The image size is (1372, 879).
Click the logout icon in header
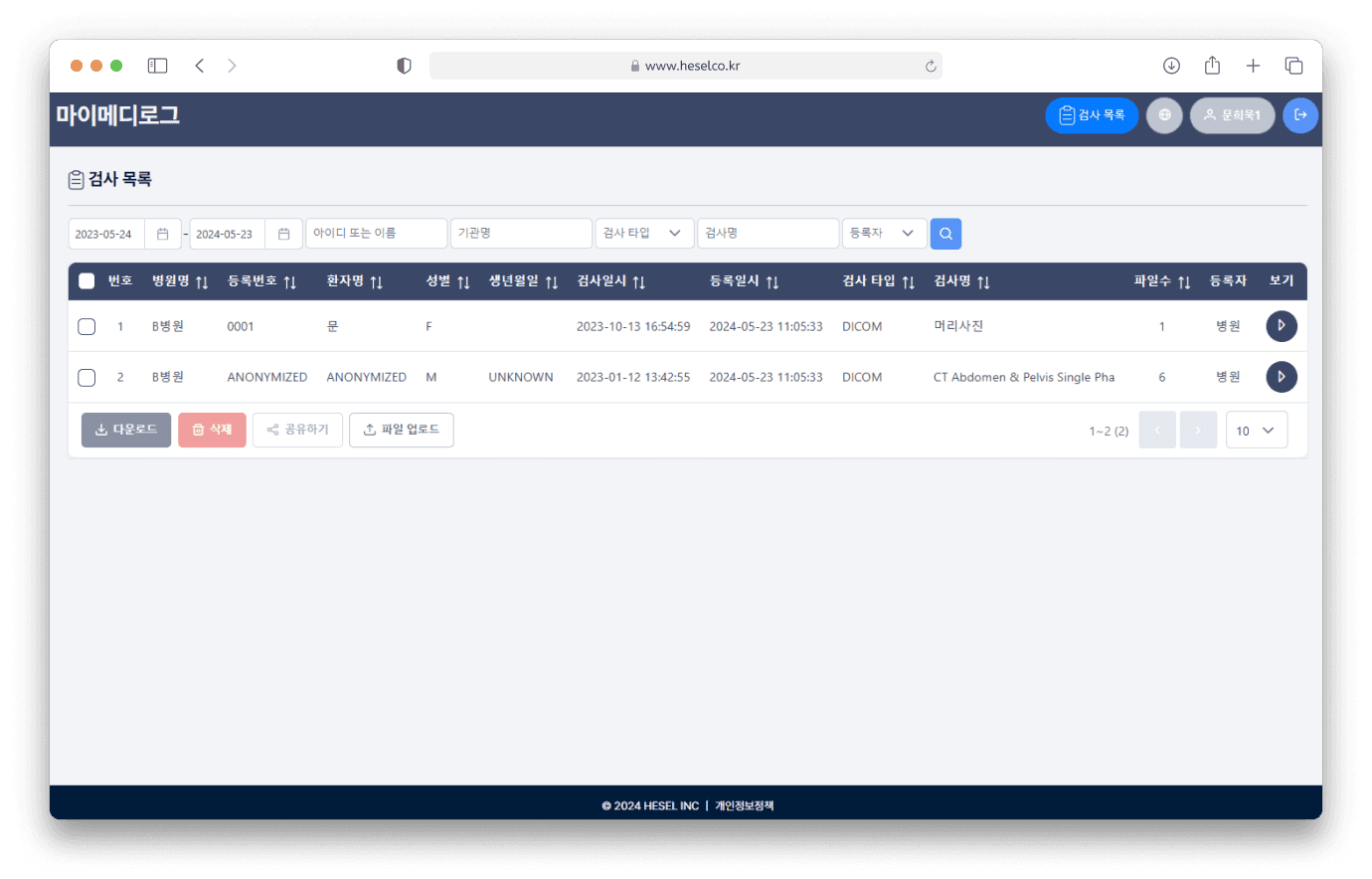1300,115
